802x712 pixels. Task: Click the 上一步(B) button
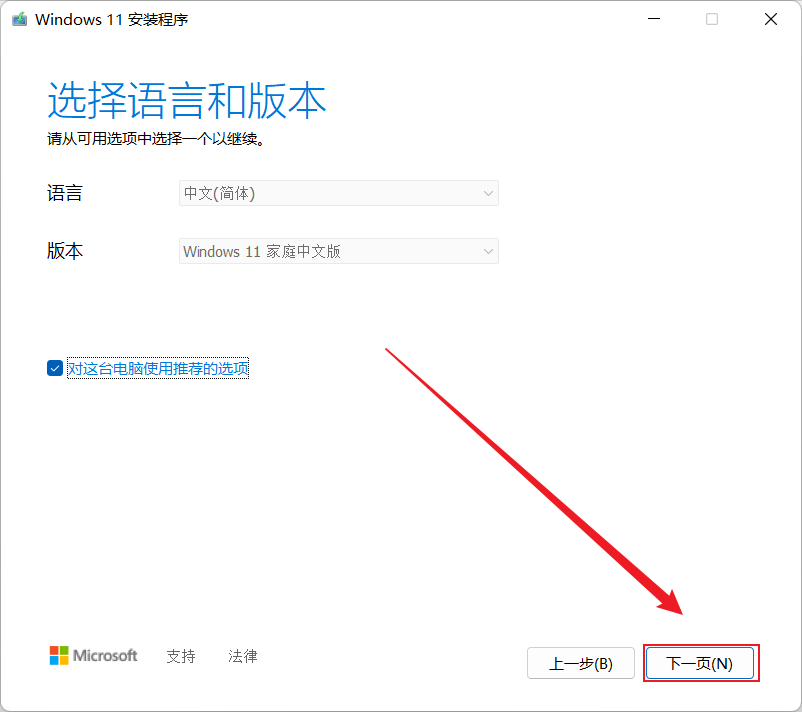coord(581,663)
